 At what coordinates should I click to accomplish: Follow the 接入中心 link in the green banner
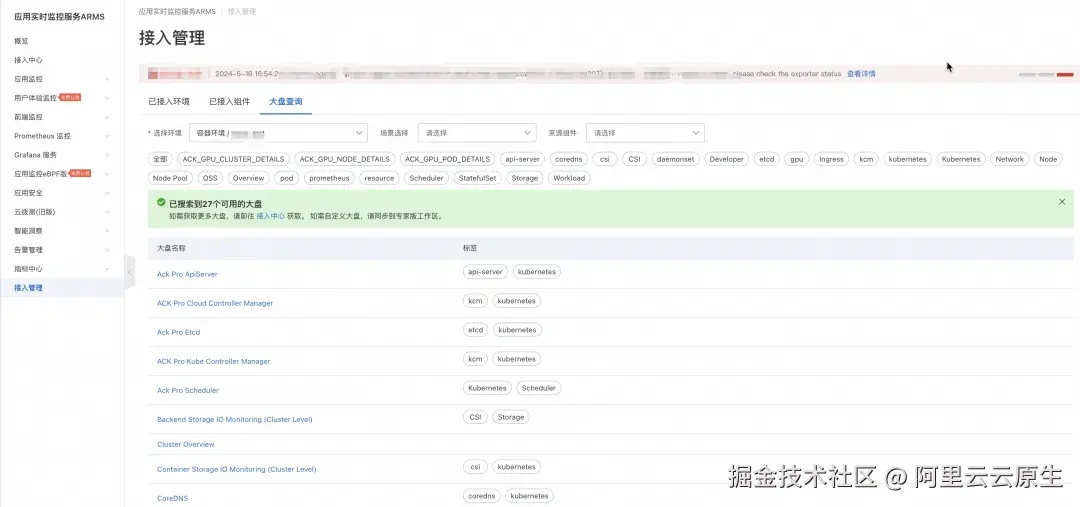click(x=271, y=216)
